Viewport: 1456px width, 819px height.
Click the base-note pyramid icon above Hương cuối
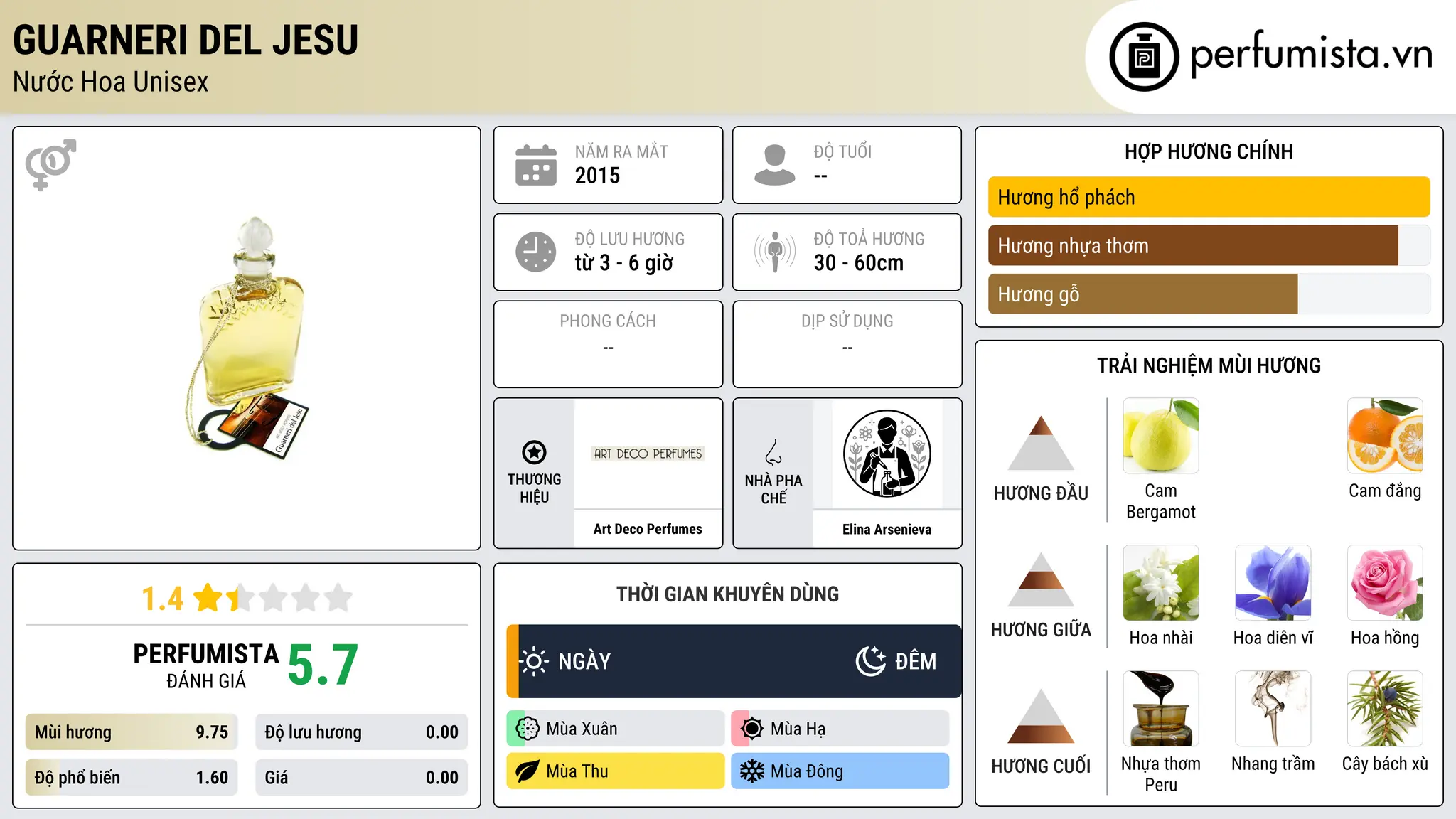(x=1041, y=716)
